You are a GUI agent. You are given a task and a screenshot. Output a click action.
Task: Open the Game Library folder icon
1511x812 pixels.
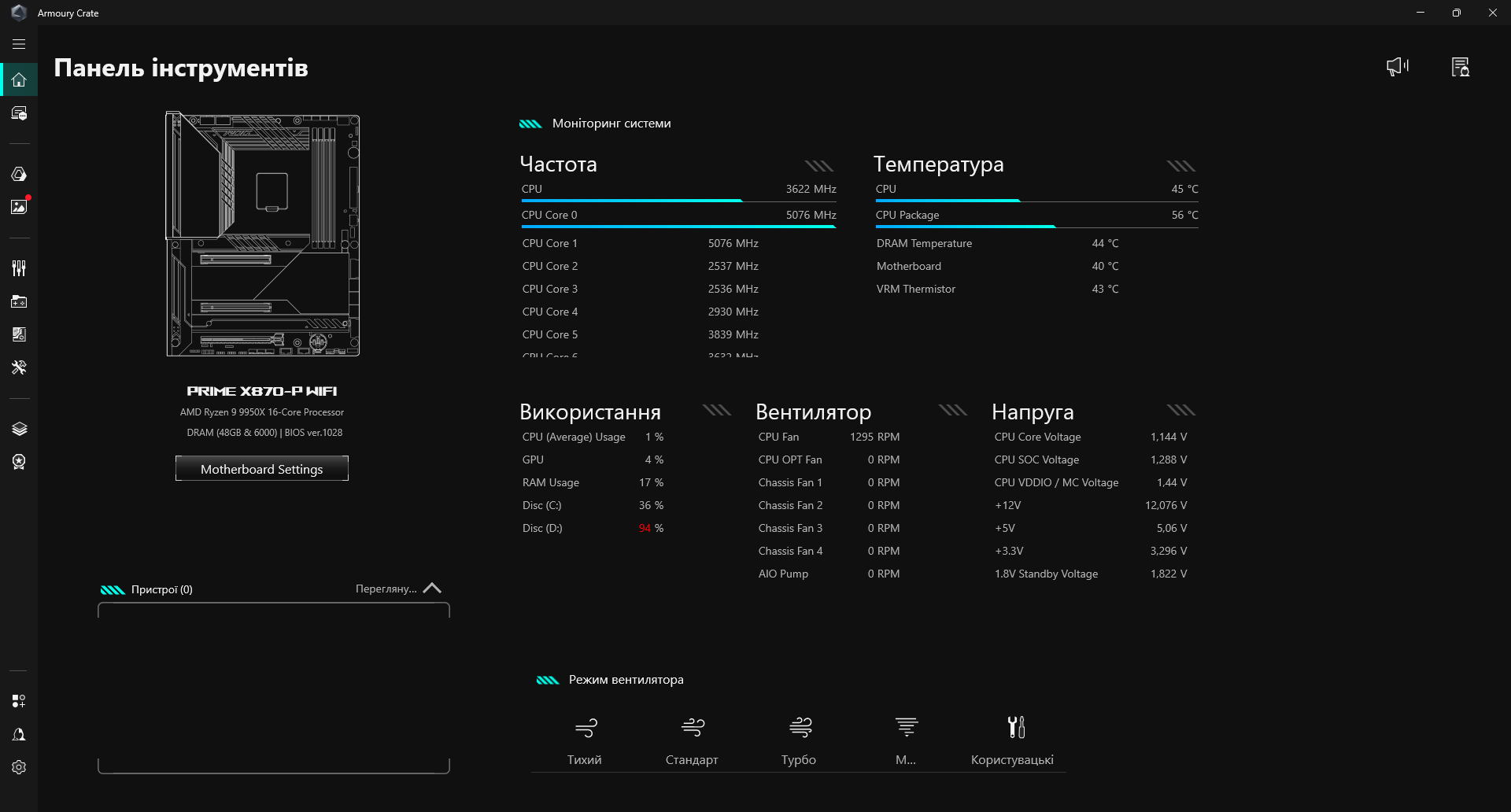point(19,301)
